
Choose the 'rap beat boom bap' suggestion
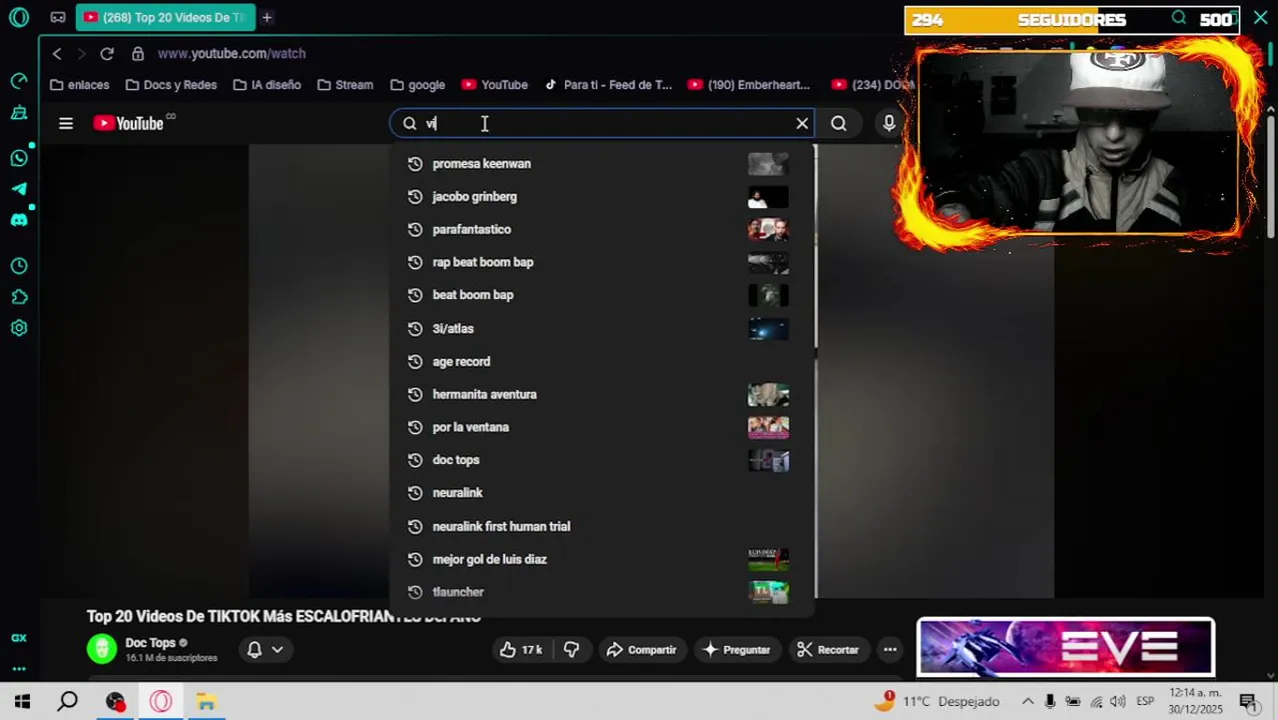pos(602,262)
